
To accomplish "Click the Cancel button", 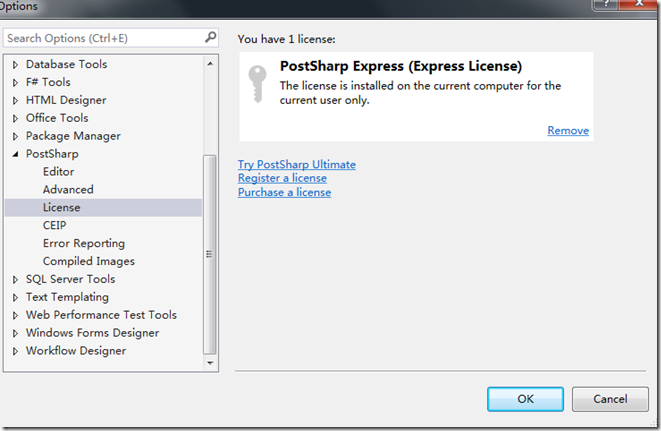I will click(x=610, y=399).
